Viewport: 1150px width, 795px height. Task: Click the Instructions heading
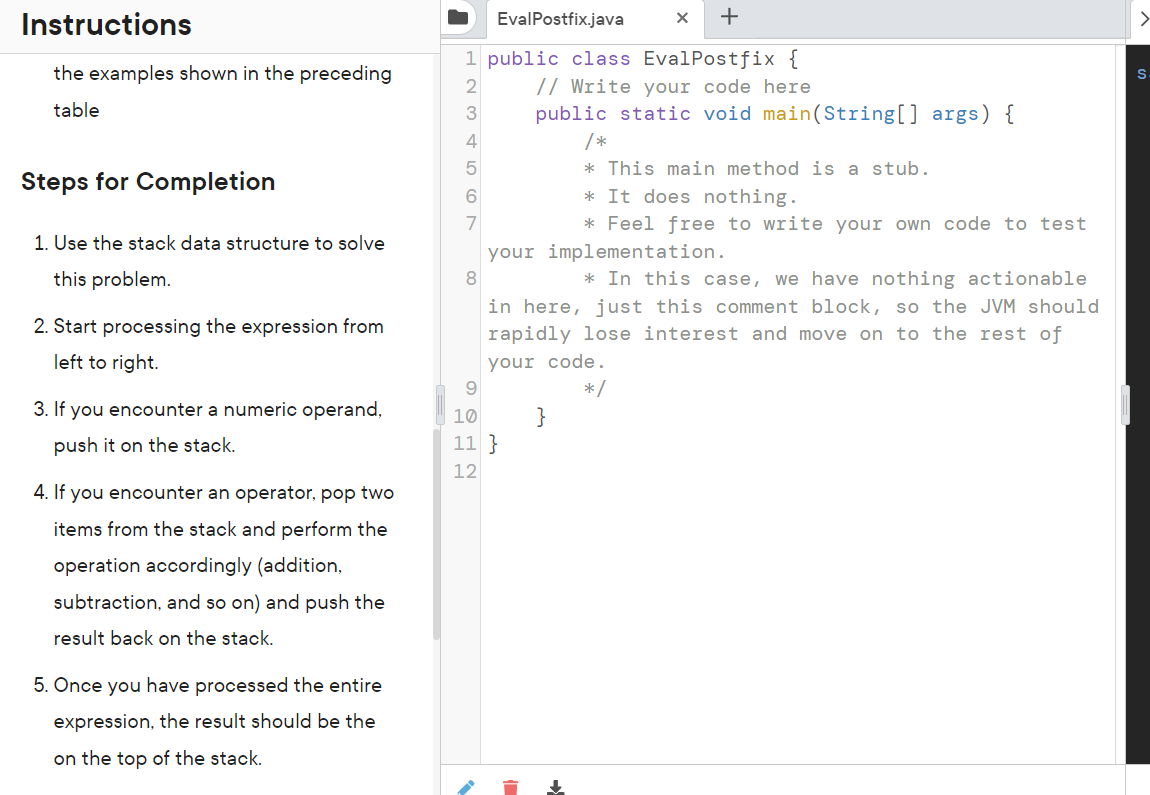pyautogui.click(x=106, y=24)
